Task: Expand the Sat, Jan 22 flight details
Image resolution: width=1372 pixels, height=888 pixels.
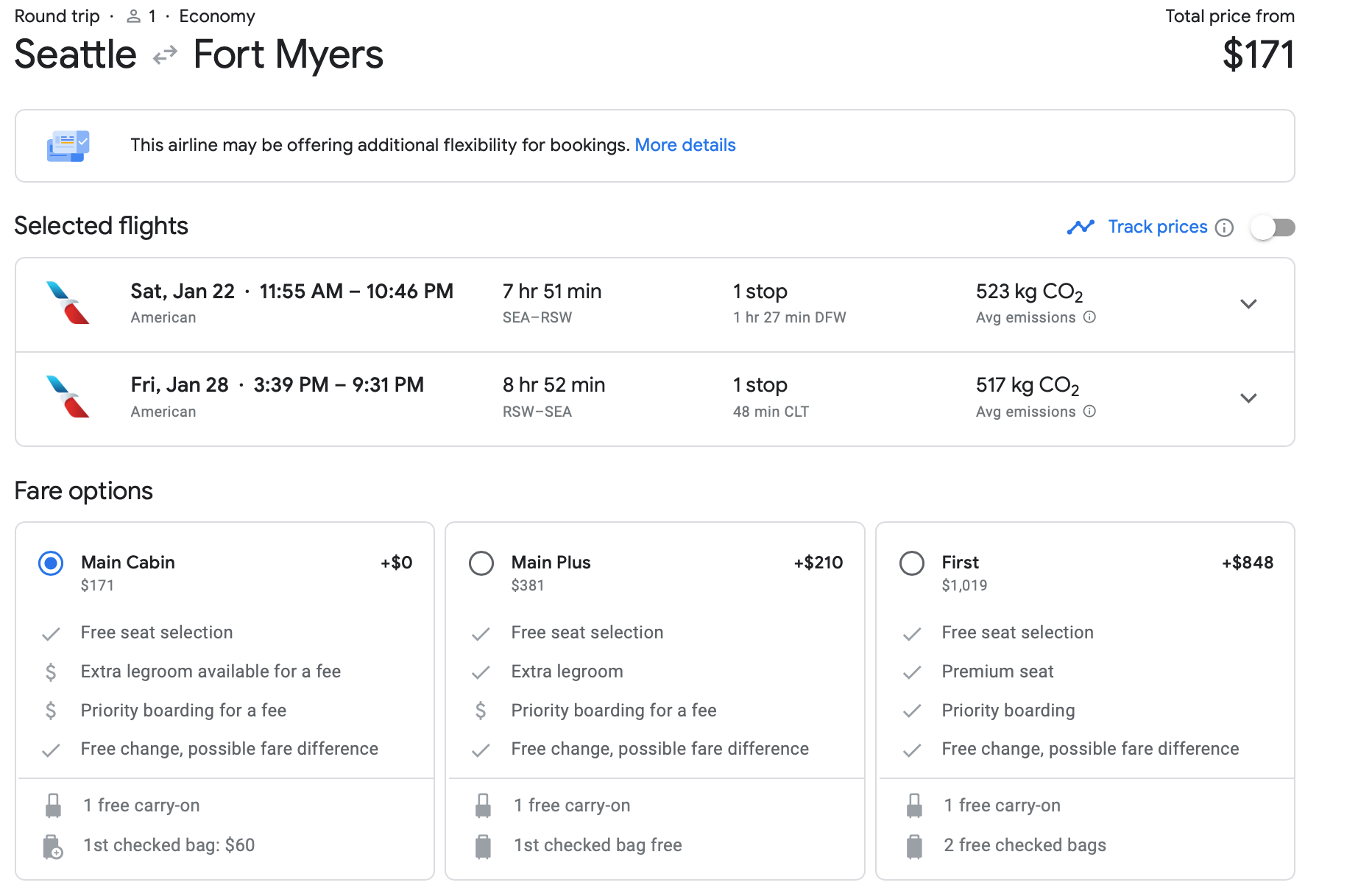Action: coord(1248,304)
